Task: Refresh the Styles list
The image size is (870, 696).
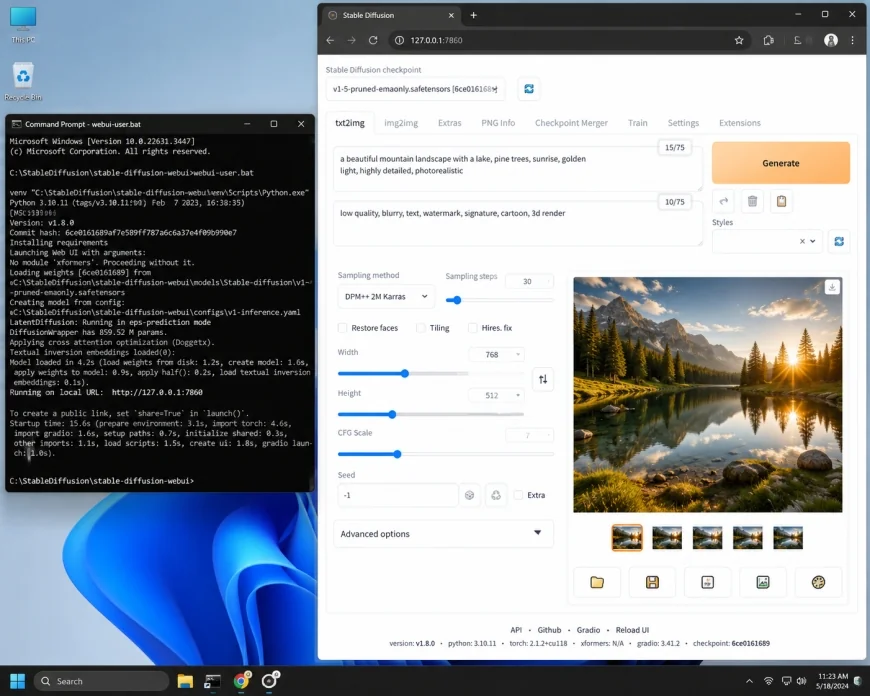Action: (x=839, y=241)
